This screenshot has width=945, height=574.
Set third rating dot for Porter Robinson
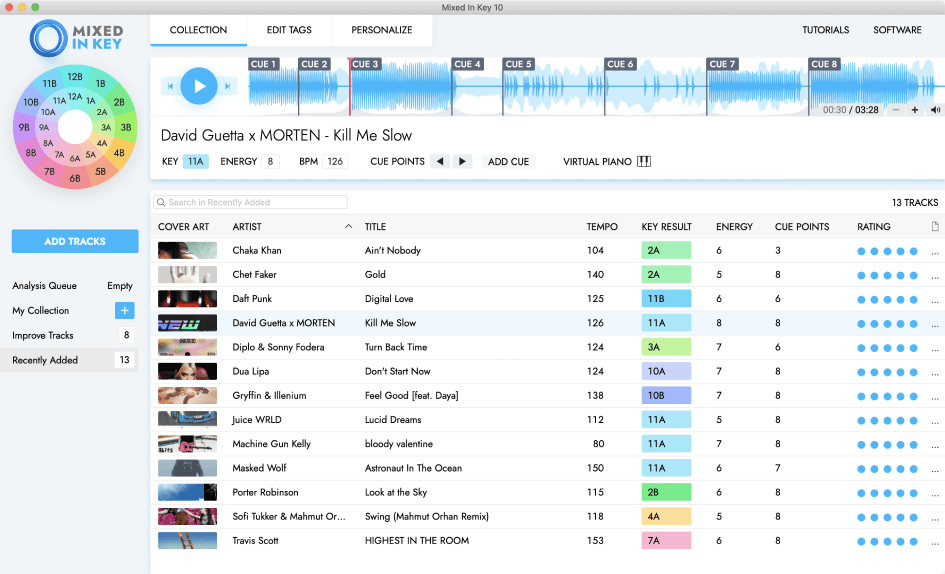[x=887, y=493]
